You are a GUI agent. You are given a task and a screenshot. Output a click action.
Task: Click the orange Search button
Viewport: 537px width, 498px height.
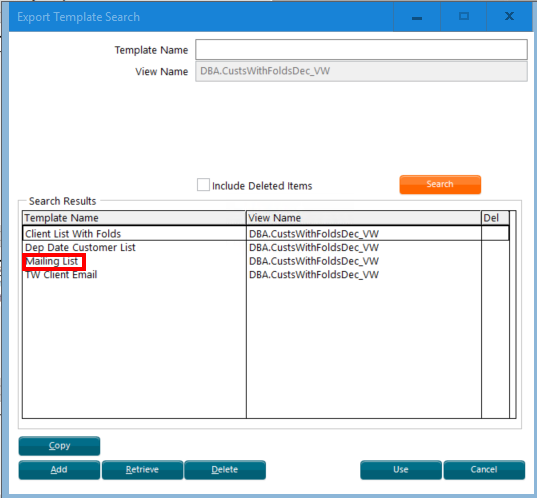440,185
